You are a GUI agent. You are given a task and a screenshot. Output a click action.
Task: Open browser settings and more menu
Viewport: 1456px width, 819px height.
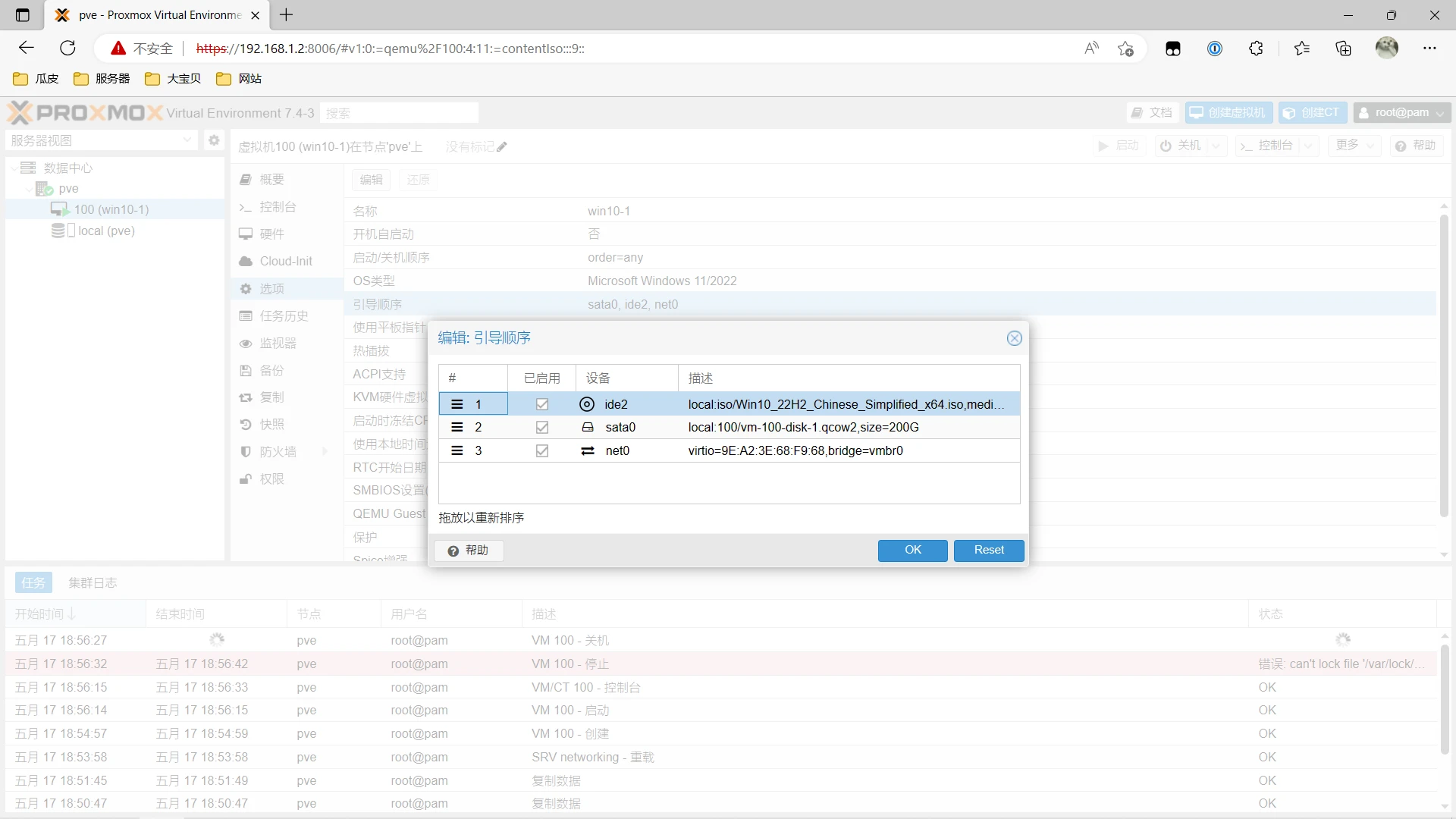(x=1429, y=48)
